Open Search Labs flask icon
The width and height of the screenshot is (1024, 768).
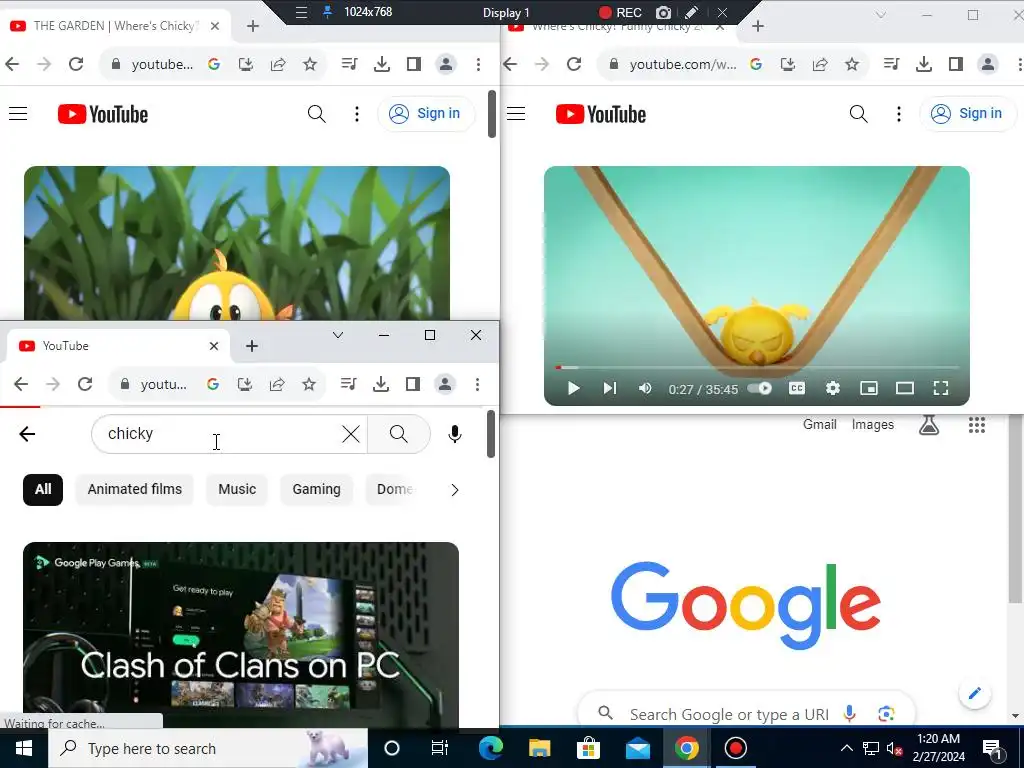[929, 425]
